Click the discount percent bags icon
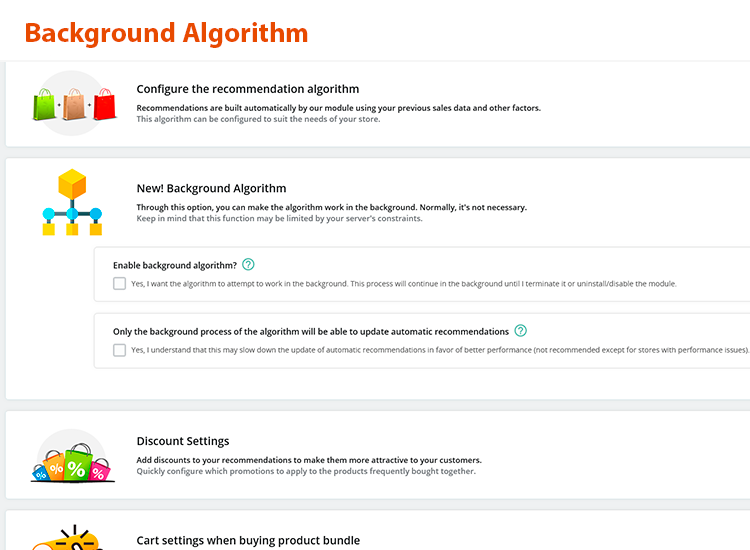The height and width of the screenshot is (550, 750). click(70, 457)
